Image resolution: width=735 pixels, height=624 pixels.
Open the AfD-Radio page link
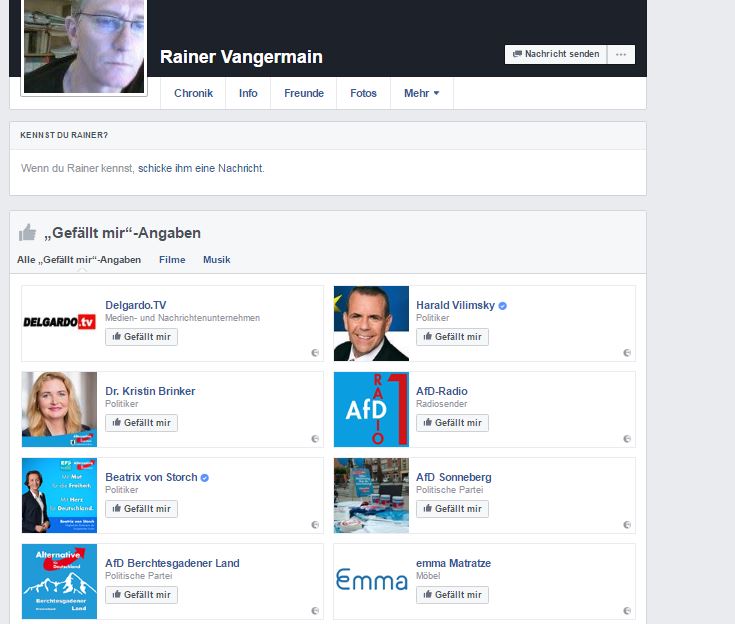pos(442,391)
